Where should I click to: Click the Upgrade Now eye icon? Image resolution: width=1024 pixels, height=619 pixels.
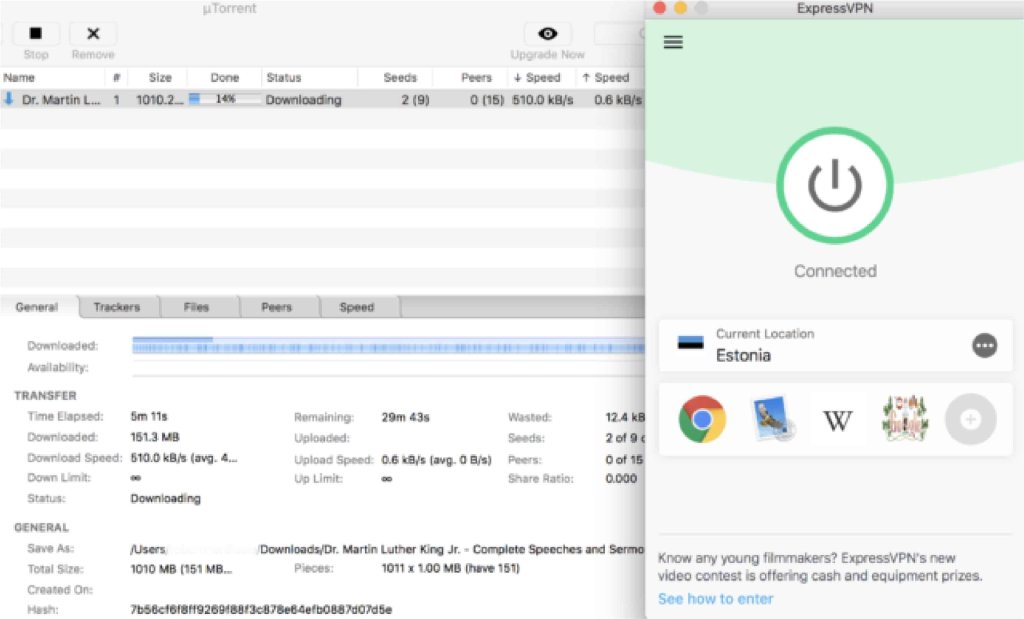coord(547,34)
